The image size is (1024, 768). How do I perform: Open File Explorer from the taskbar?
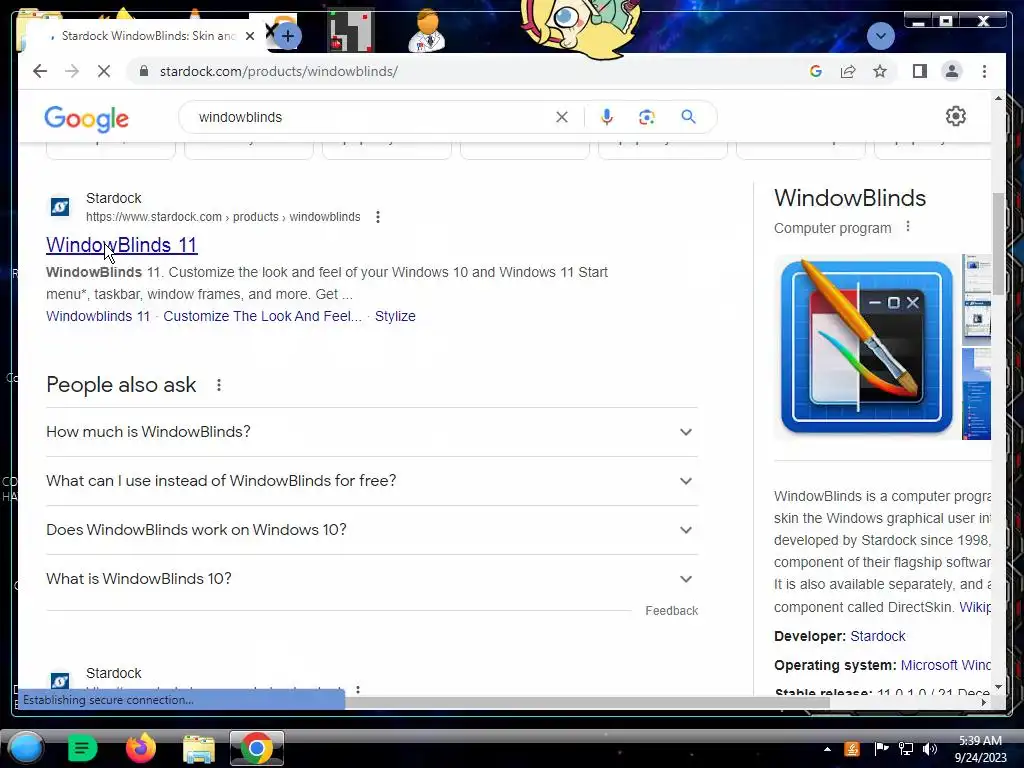199,748
